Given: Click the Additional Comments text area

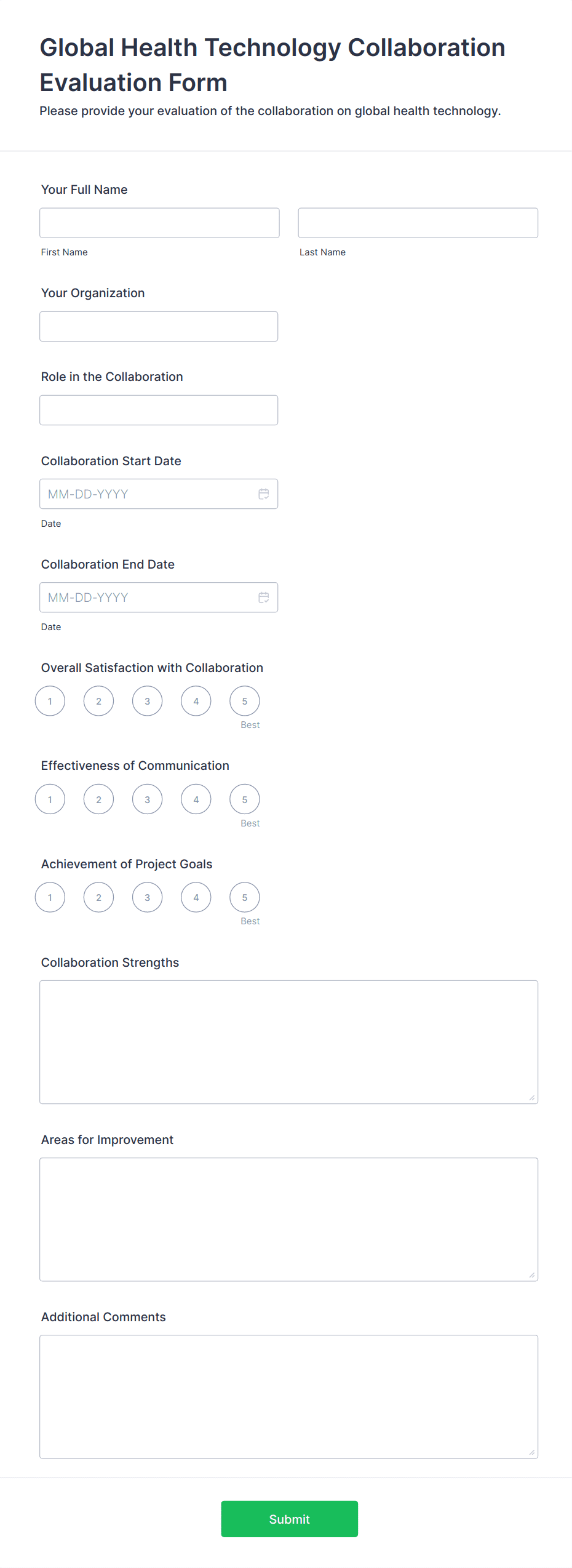Looking at the screenshot, I should click(x=288, y=1396).
